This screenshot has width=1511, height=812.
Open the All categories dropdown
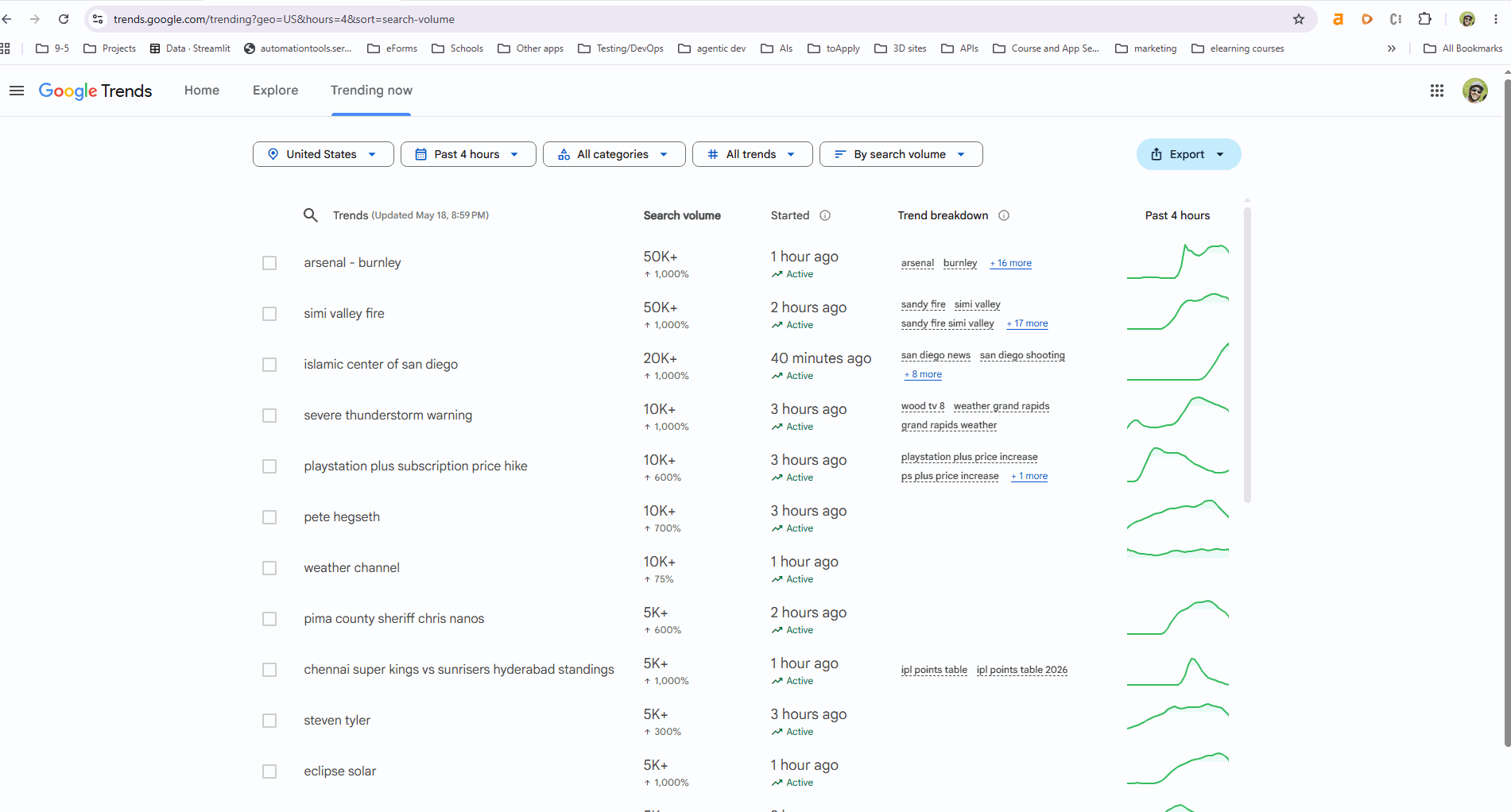tap(614, 154)
